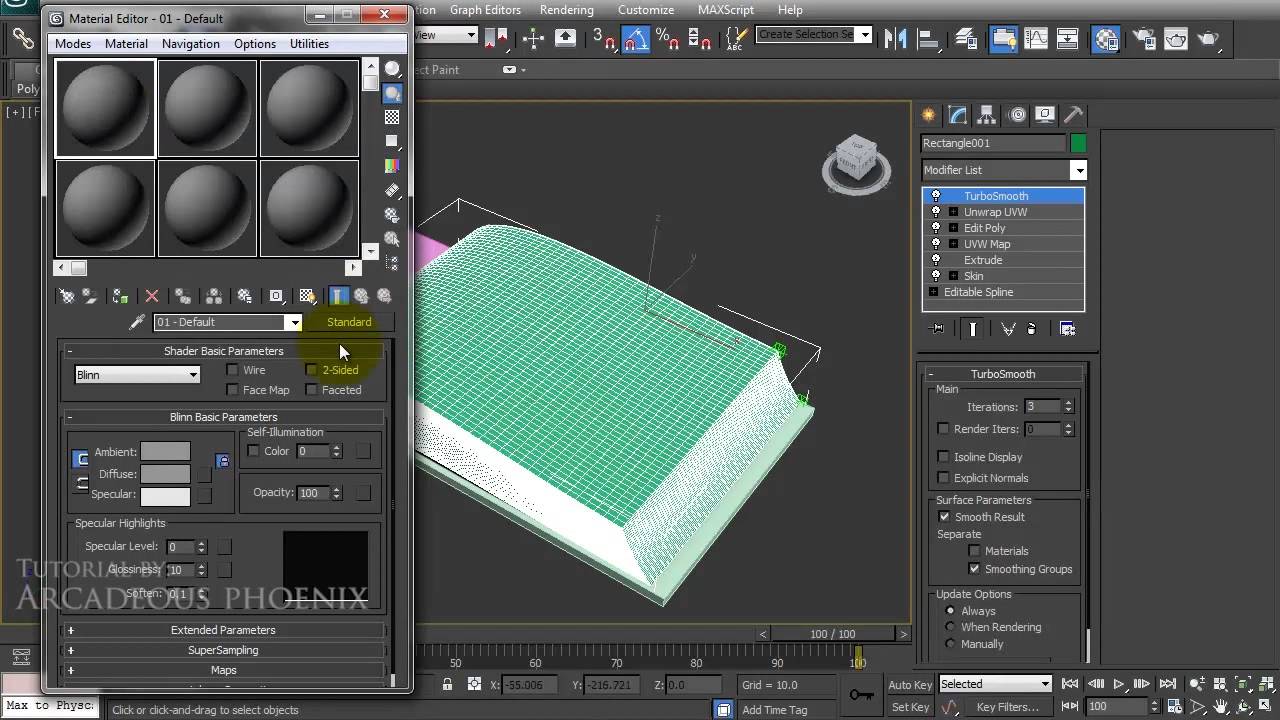Expand the SuperSampling rollout

pyautogui.click(x=223, y=650)
